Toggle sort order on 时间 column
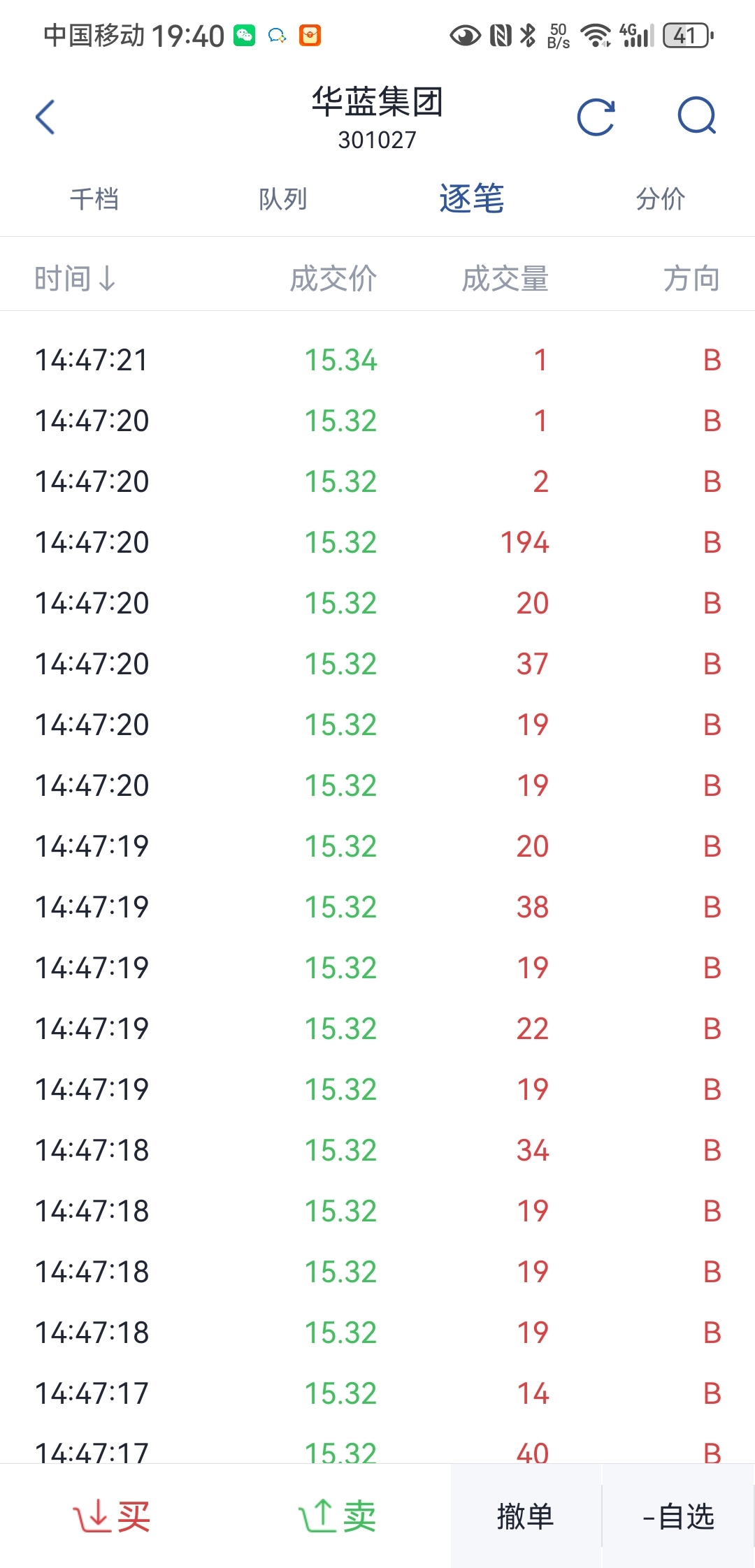The width and height of the screenshot is (755, 1568). point(75,278)
